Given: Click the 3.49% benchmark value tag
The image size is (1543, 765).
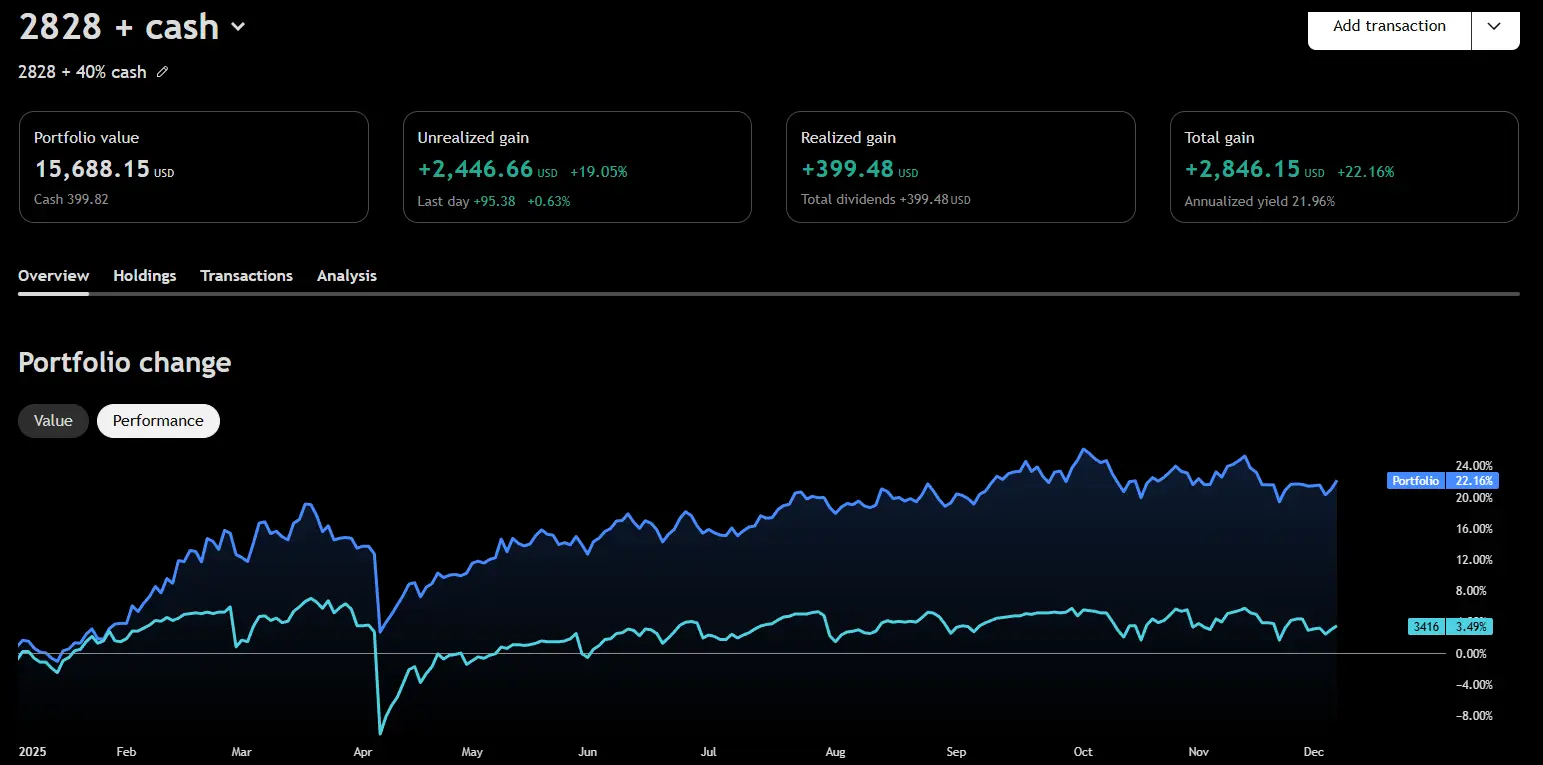Looking at the screenshot, I should point(1473,627).
